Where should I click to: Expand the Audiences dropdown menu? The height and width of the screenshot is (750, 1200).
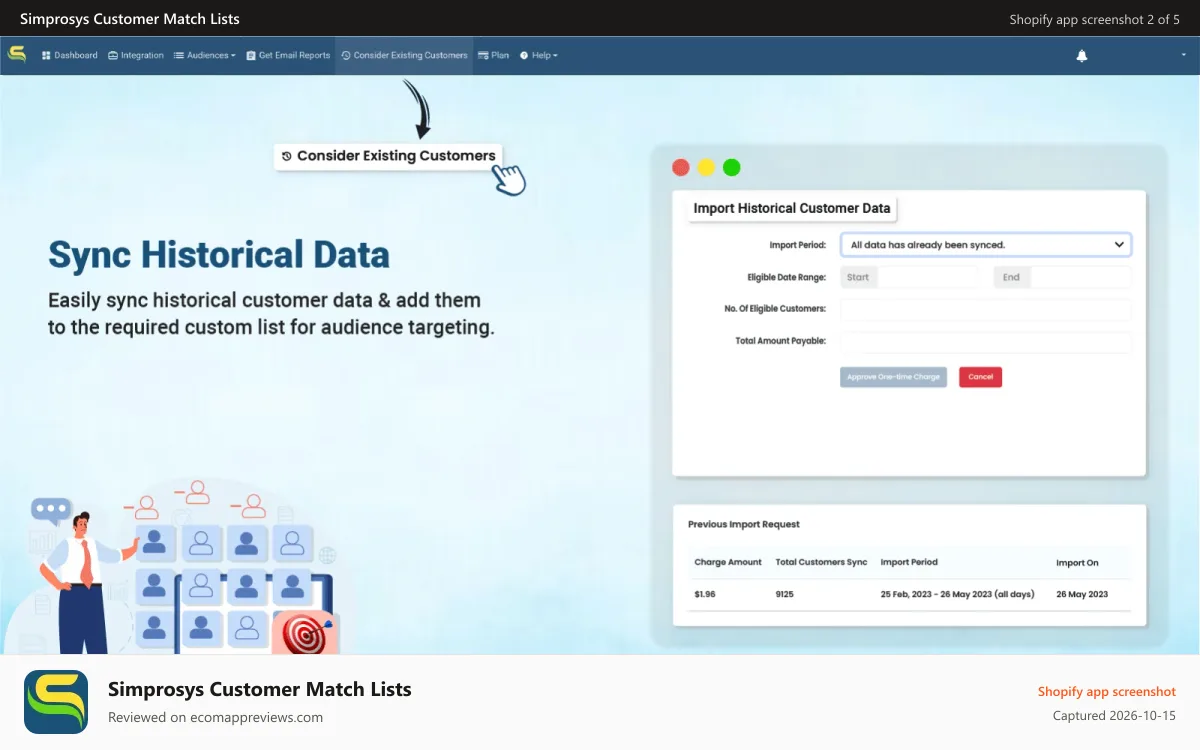click(x=205, y=55)
